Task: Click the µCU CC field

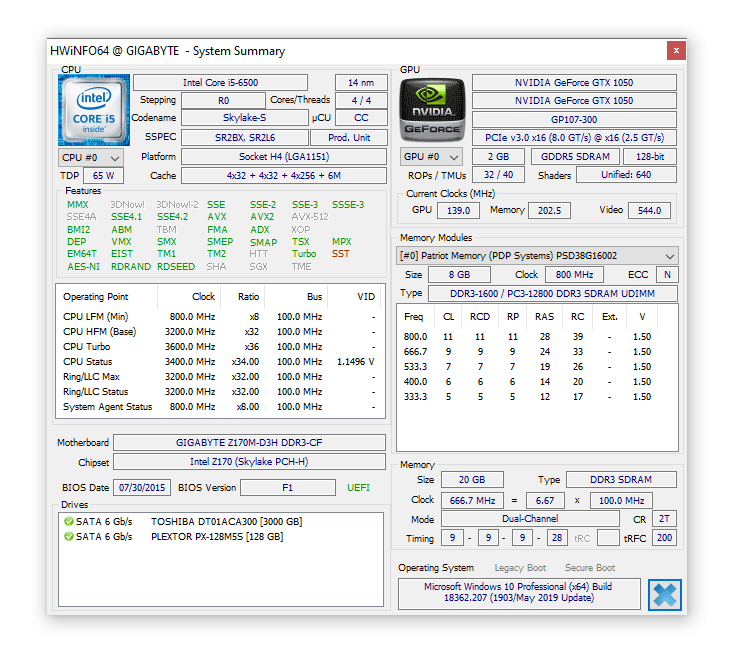Action: (x=361, y=118)
